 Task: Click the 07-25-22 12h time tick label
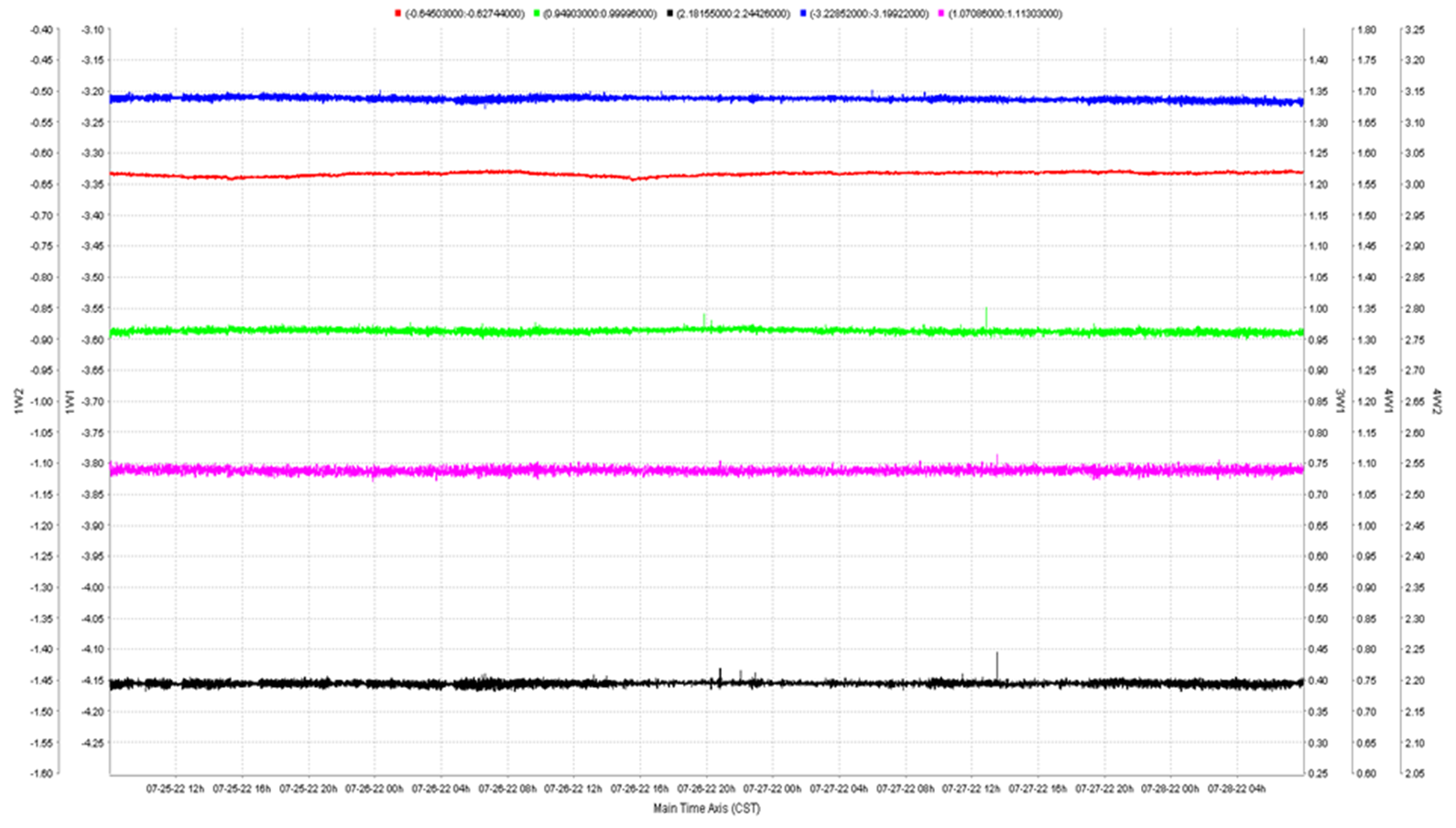[x=176, y=788]
